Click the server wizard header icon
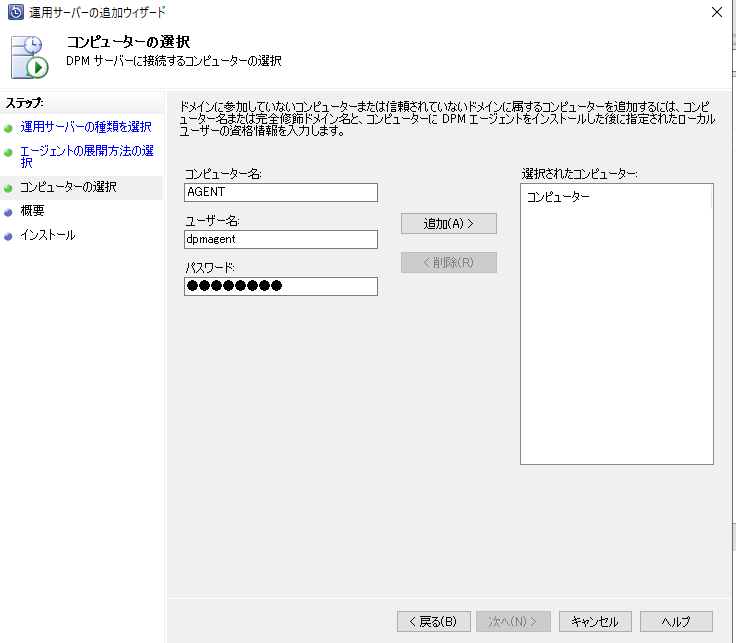Viewport: 736px width, 643px height. (x=30, y=57)
